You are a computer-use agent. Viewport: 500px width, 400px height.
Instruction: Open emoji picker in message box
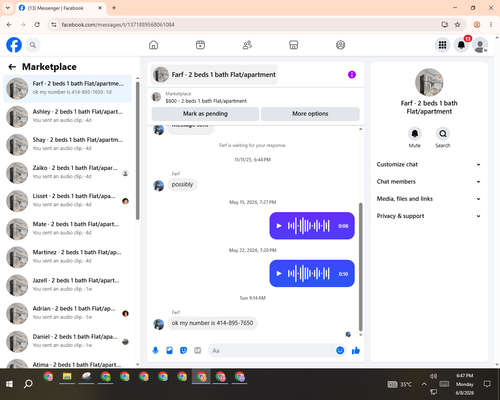[x=340, y=350]
